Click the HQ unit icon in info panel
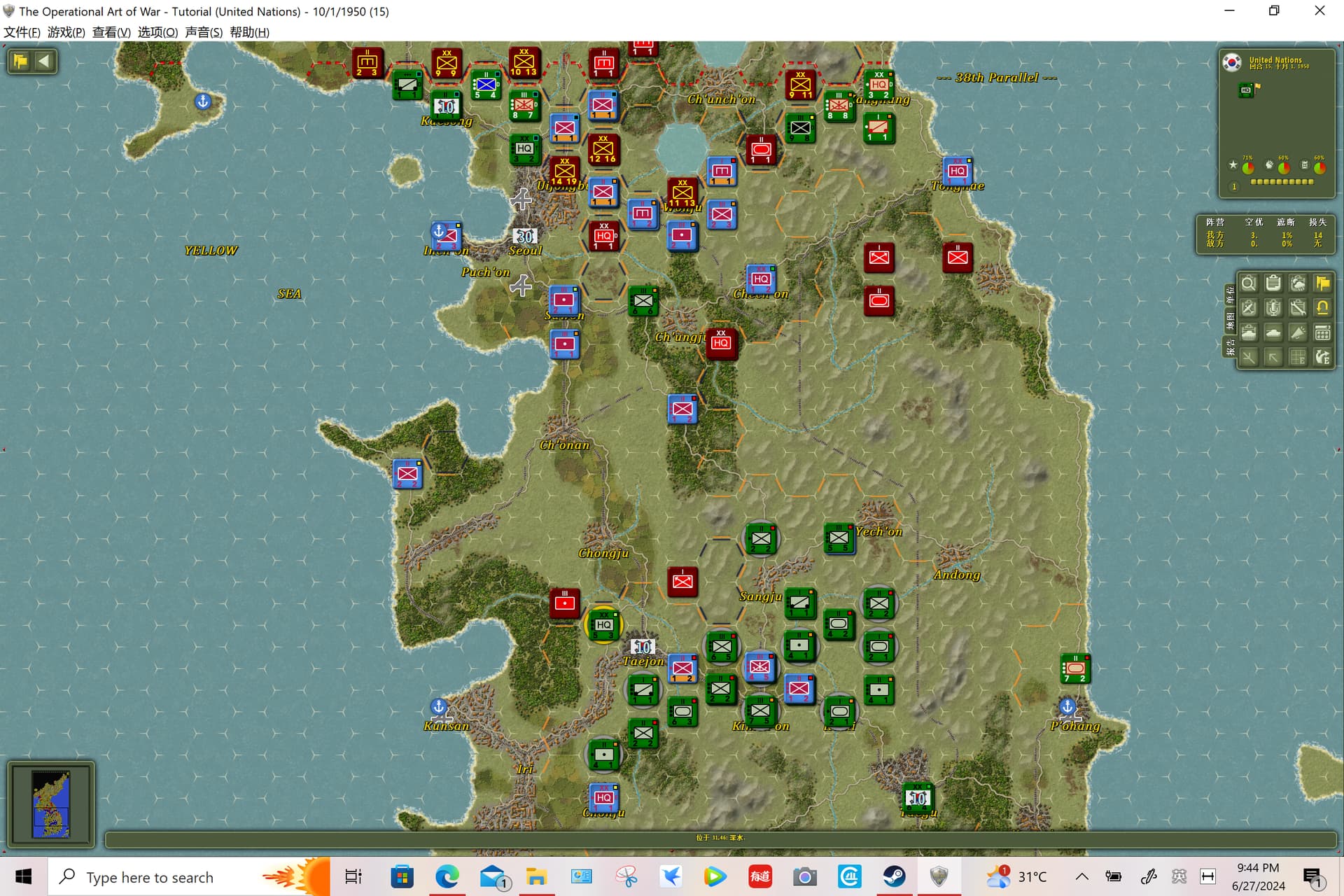This screenshot has width=1344, height=896. 1246,90
